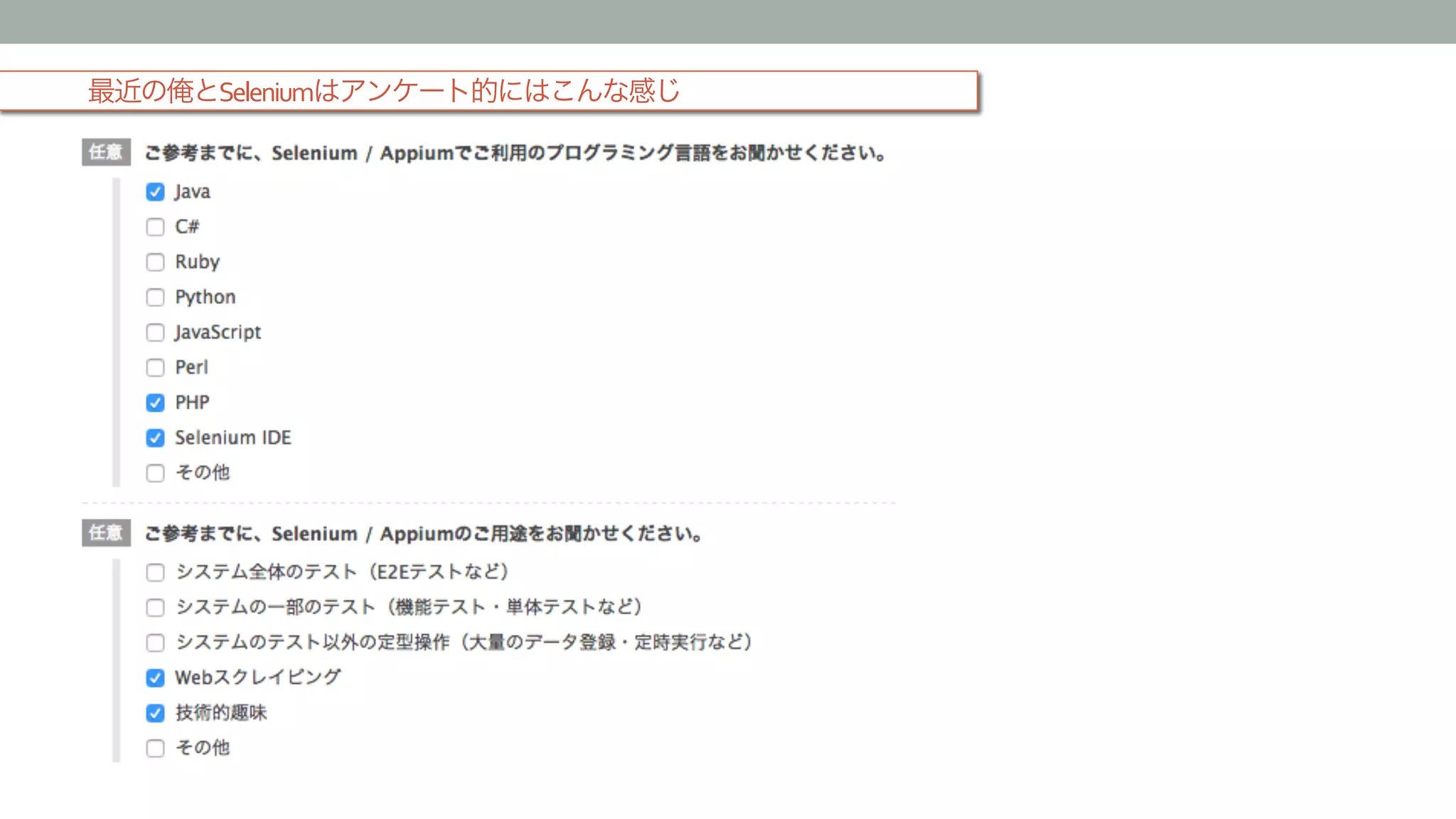Click the Java label text
1456x819 pixels.
click(193, 192)
